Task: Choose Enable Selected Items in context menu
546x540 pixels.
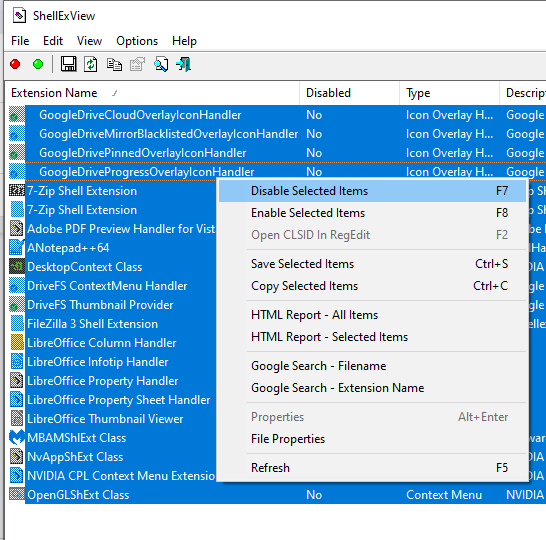Action: [x=372, y=213]
